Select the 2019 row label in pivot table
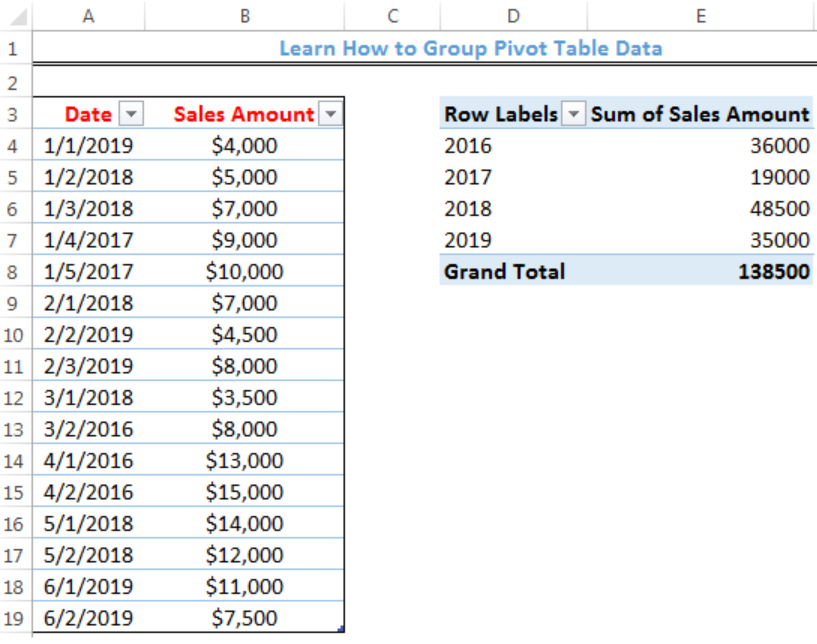The width and height of the screenshot is (817, 644). pos(463,240)
